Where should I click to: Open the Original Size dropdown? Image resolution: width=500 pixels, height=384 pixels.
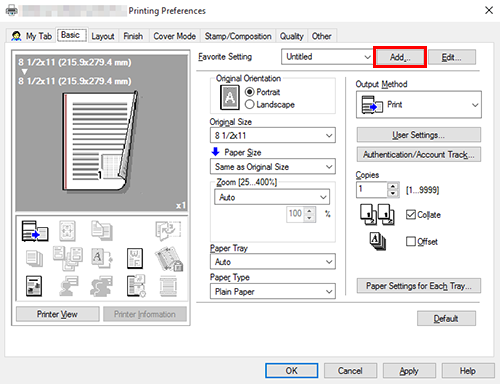273,135
